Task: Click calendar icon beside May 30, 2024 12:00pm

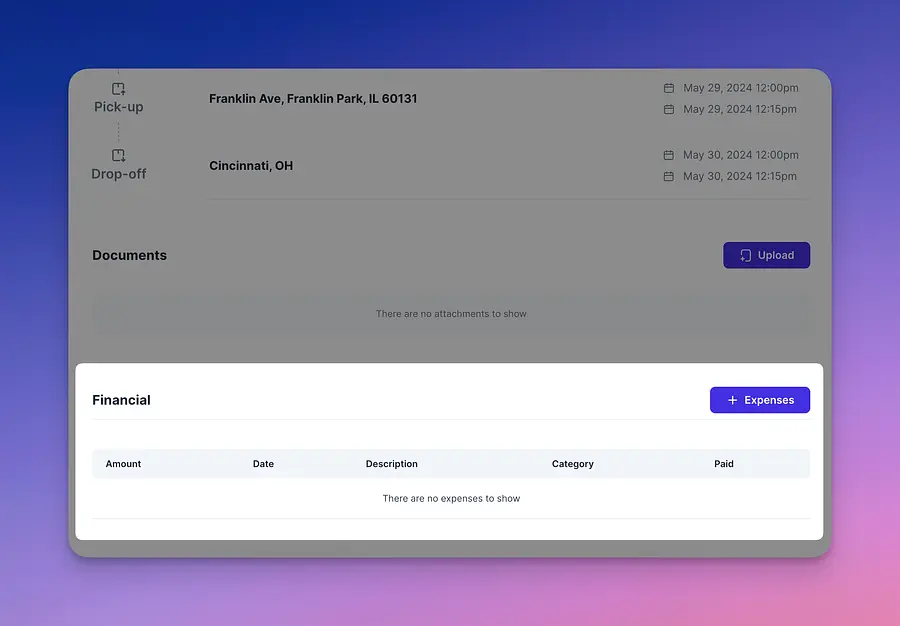Action: coord(669,155)
